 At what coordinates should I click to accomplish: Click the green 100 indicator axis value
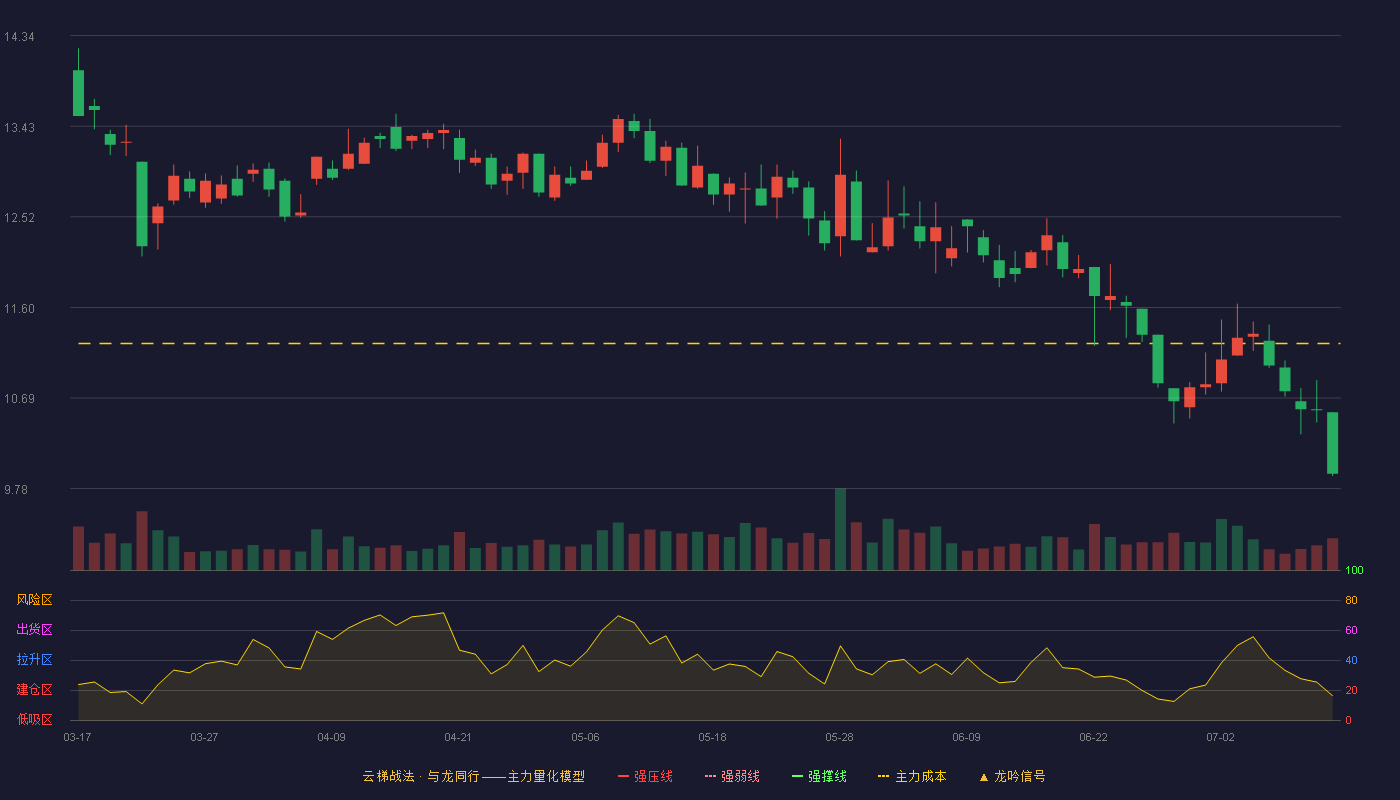(x=1354, y=571)
